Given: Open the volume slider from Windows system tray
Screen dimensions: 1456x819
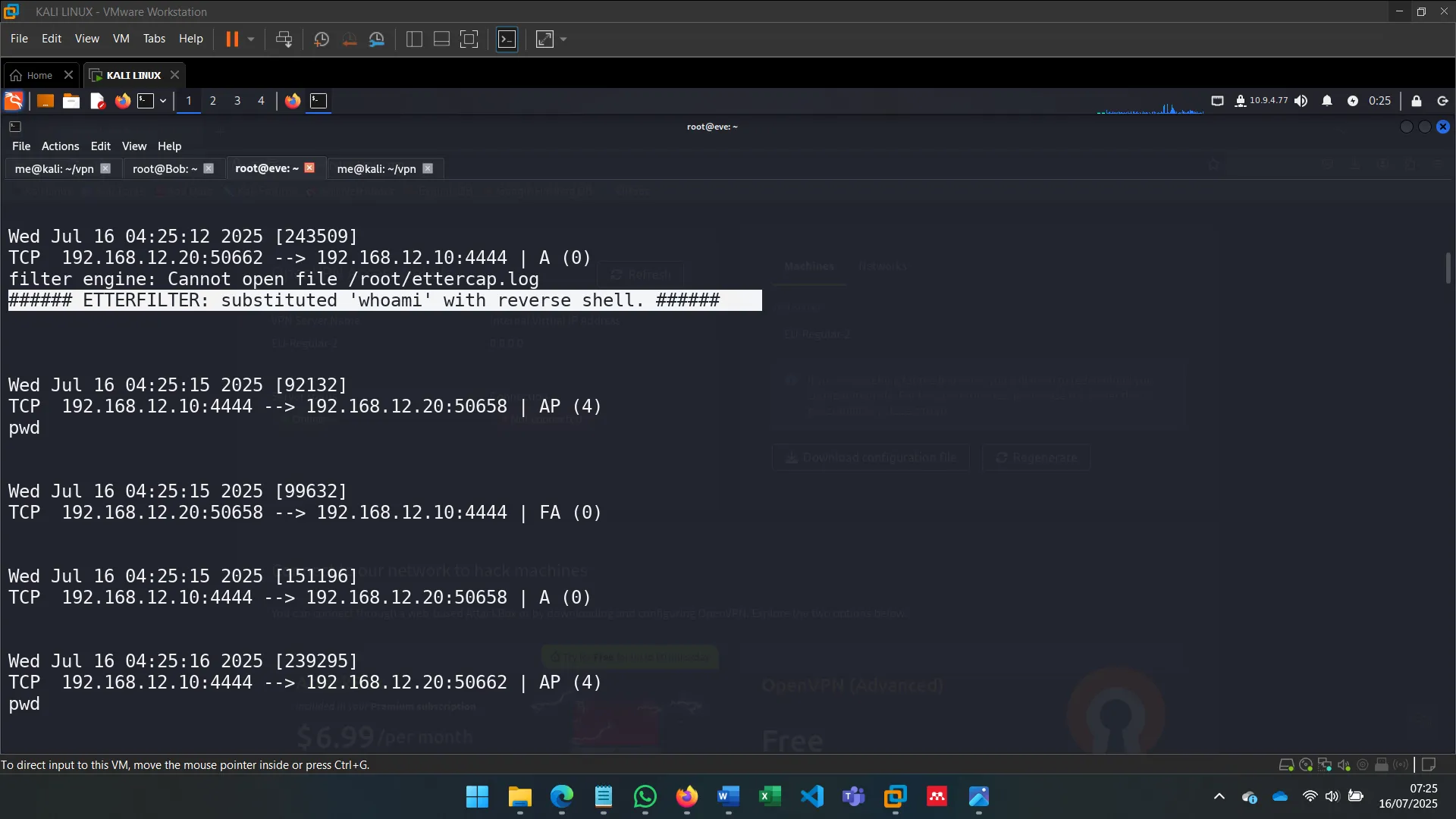Looking at the screenshot, I should [x=1333, y=796].
